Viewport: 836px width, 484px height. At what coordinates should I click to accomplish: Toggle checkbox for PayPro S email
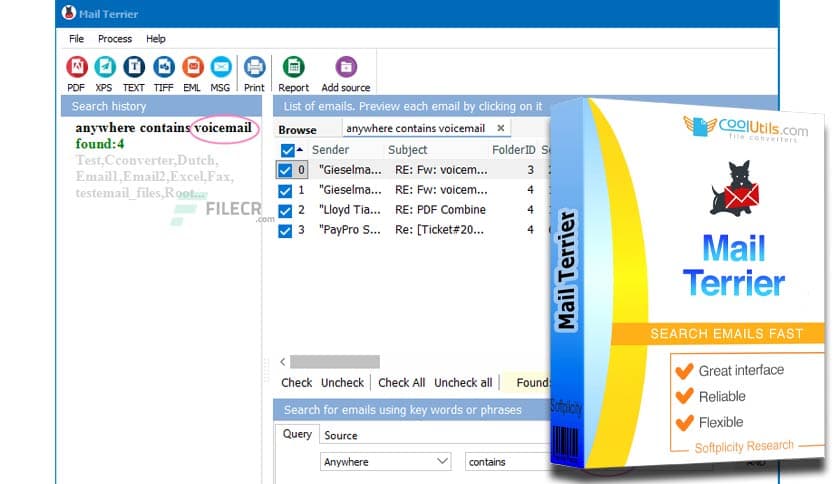point(285,231)
